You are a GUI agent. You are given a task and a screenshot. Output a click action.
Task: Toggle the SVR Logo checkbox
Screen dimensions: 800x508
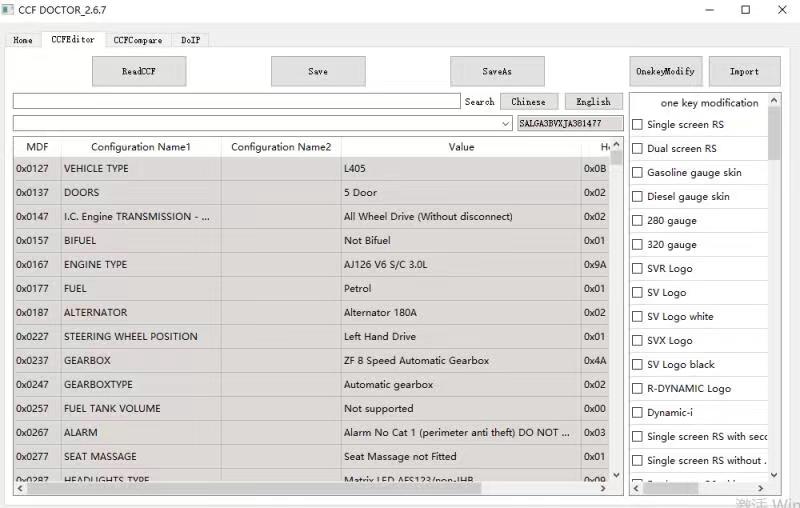[x=638, y=269]
